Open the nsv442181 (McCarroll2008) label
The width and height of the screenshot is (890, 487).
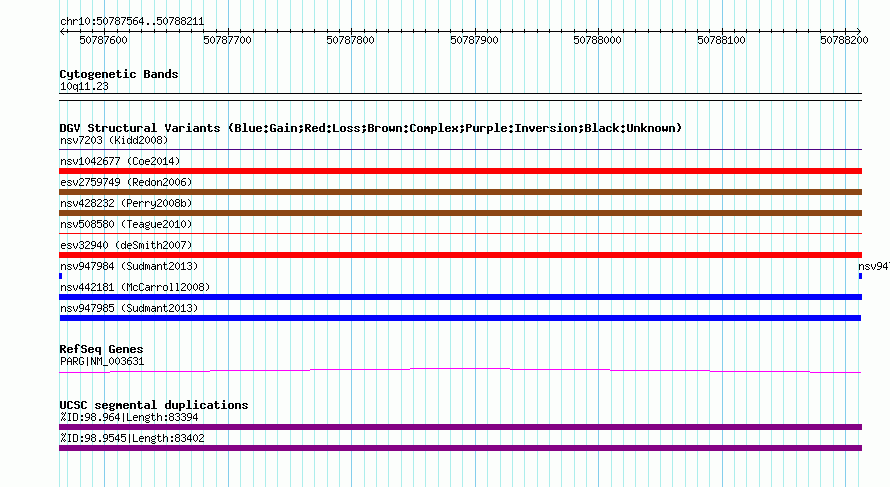click(x=135, y=287)
